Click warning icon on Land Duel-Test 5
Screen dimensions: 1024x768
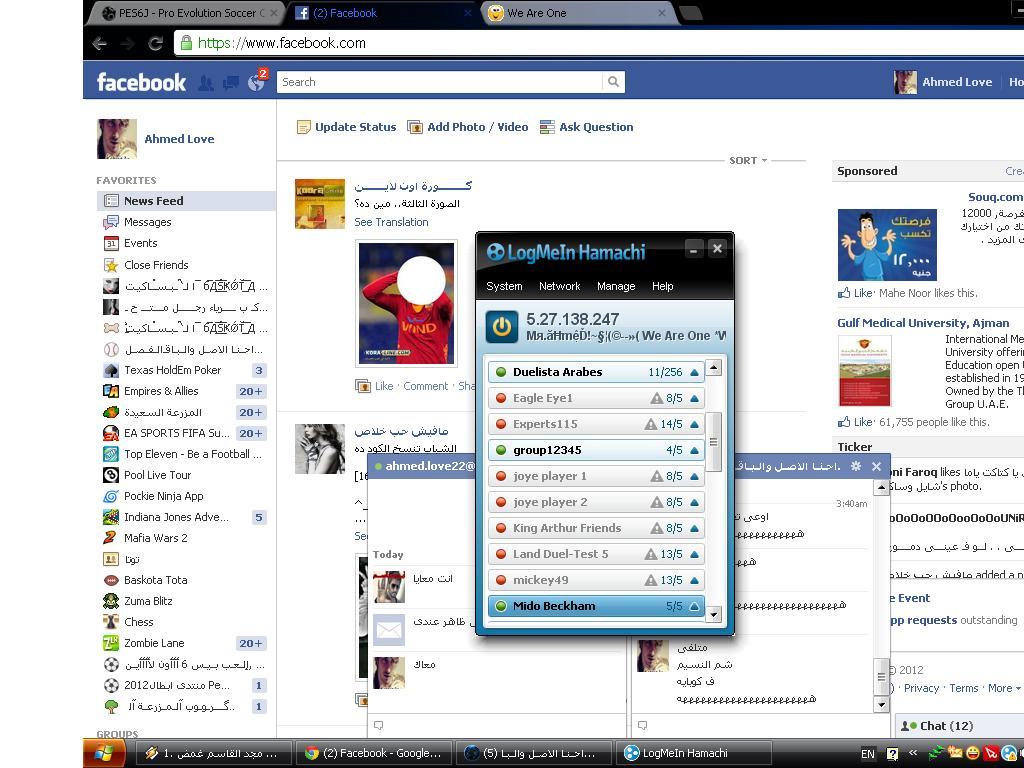click(x=650, y=554)
